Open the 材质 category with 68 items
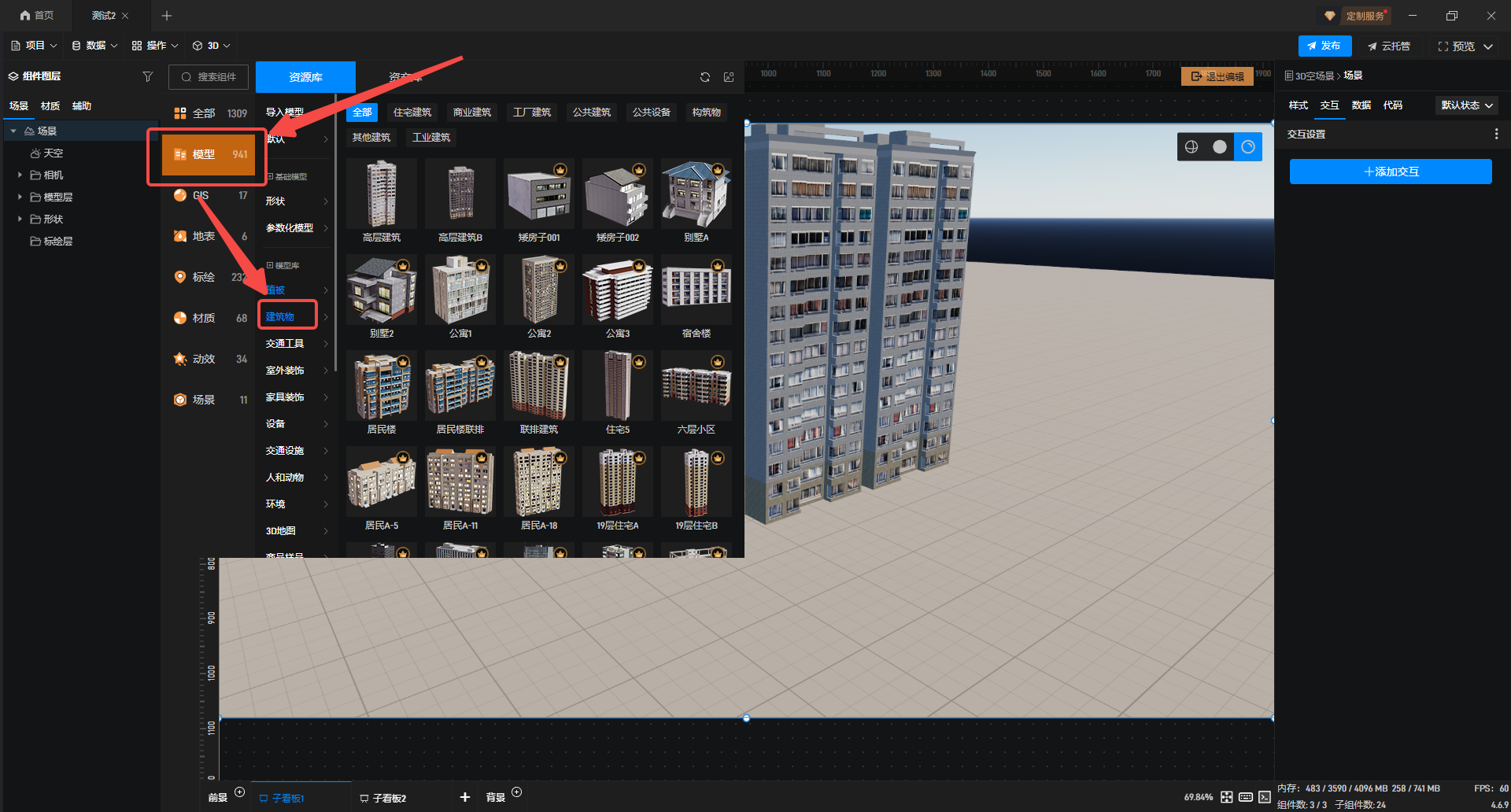This screenshot has width=1511, height=812. (x=209, y=318)
